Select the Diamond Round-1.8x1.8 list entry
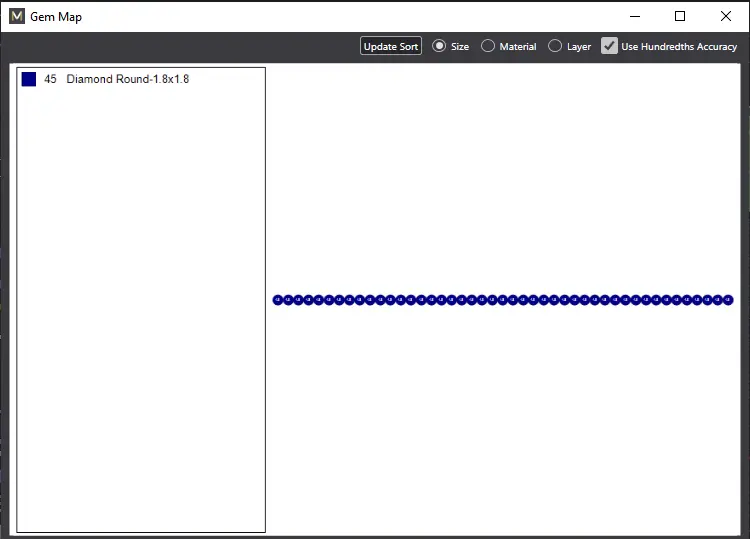 tap(127, 79)
